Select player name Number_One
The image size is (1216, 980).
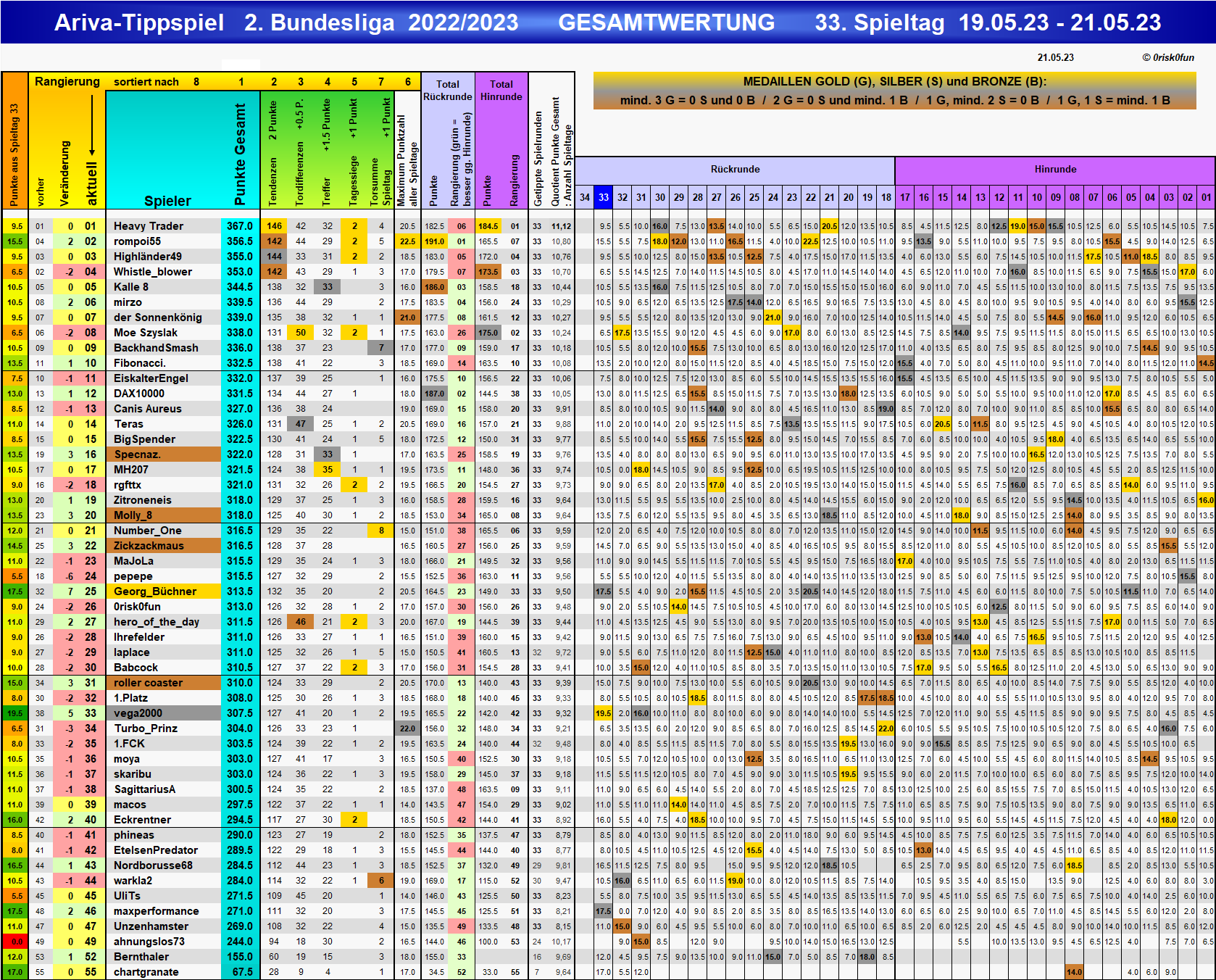point(148,531)
